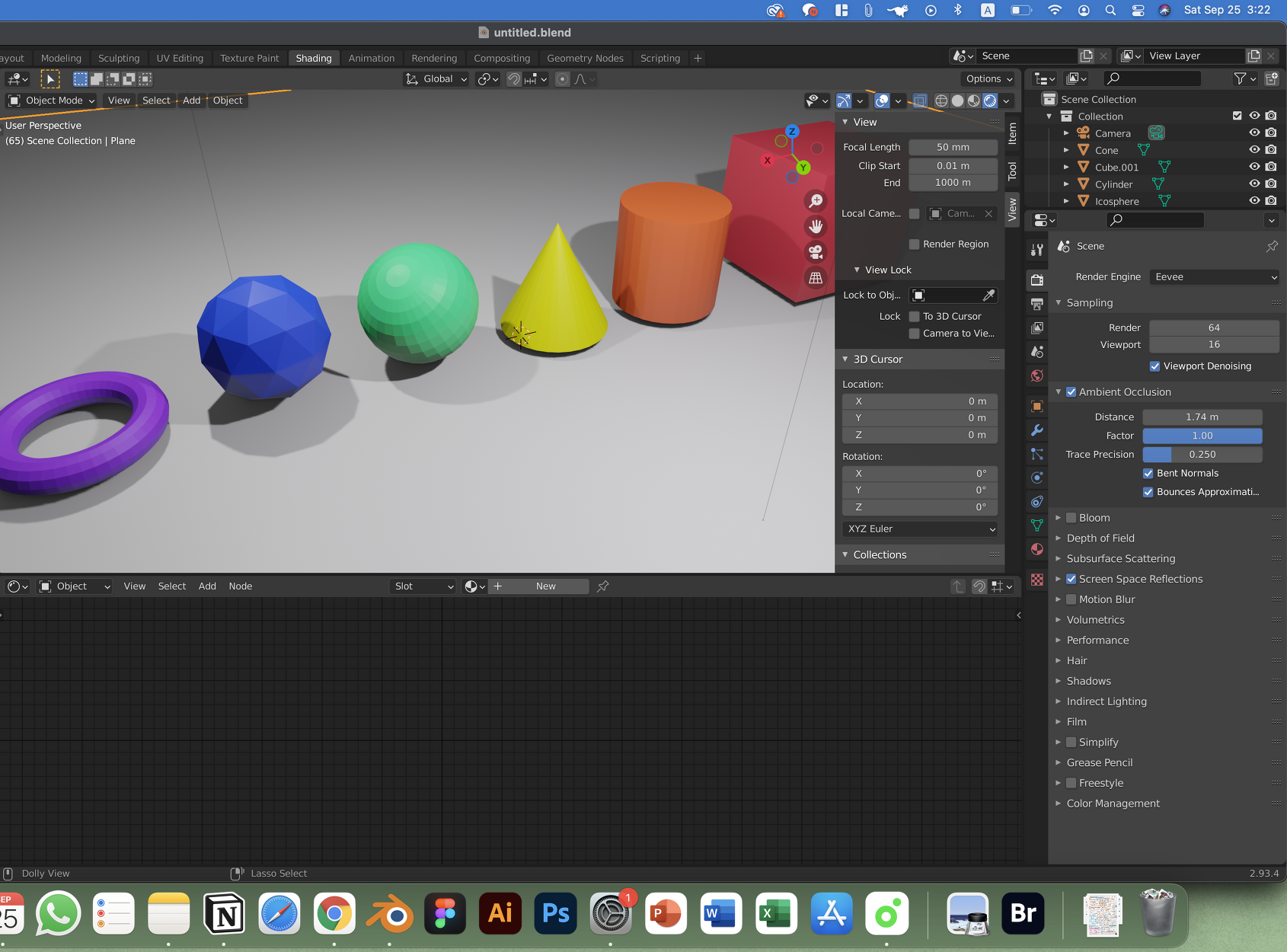Expand the Shadows panel
This screenshot has width=1287, height=952.
(x=1088, y=682)
